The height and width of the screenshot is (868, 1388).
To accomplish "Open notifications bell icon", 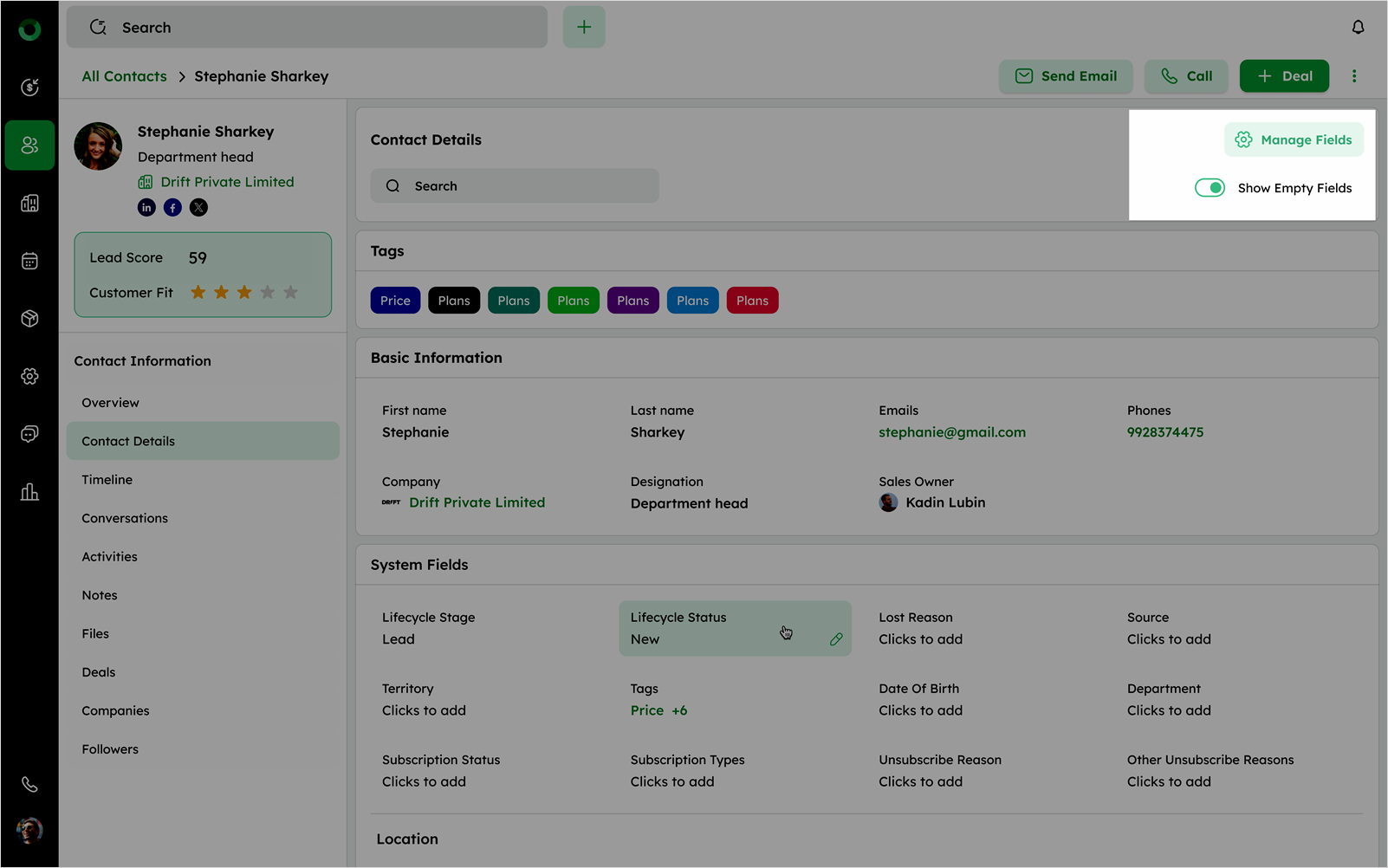I will [1358, 28].
